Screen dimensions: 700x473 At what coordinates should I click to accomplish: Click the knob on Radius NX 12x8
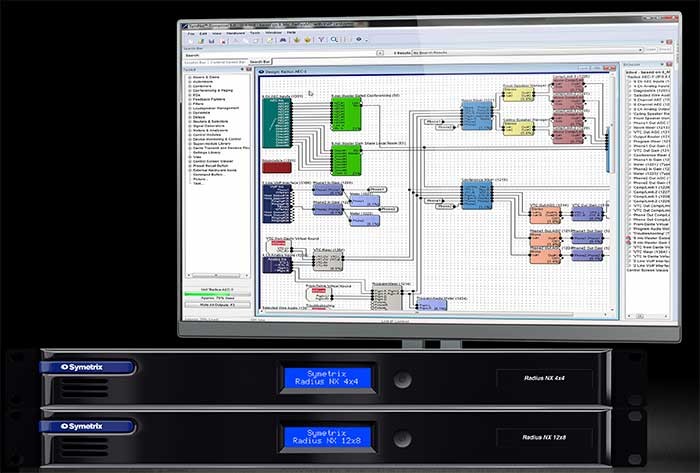point(402,438)
